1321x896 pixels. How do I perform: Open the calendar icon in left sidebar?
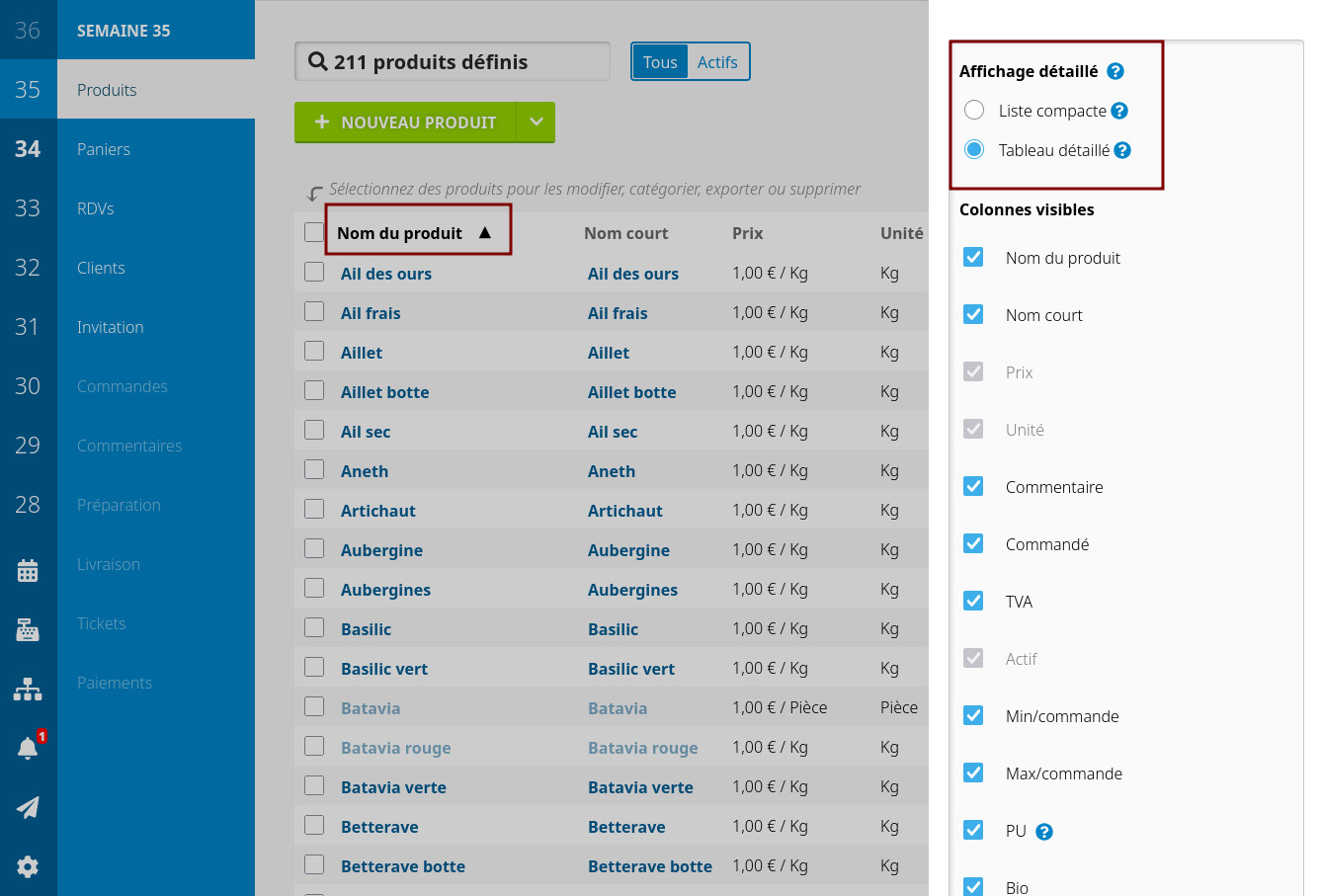pos(28,570)
